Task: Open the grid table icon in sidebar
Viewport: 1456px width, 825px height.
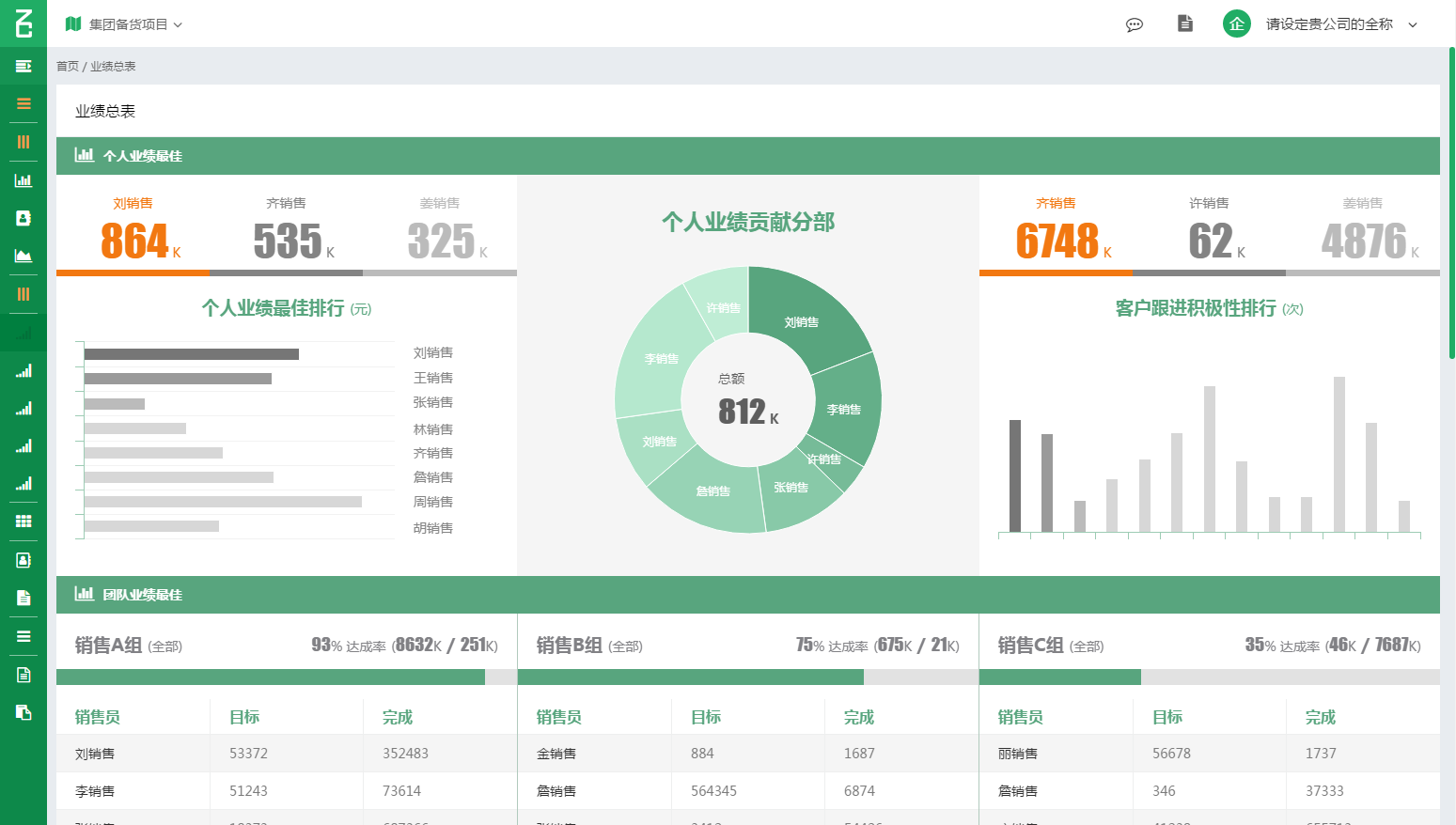Action: pyautogui.click(x=23, y=521)
